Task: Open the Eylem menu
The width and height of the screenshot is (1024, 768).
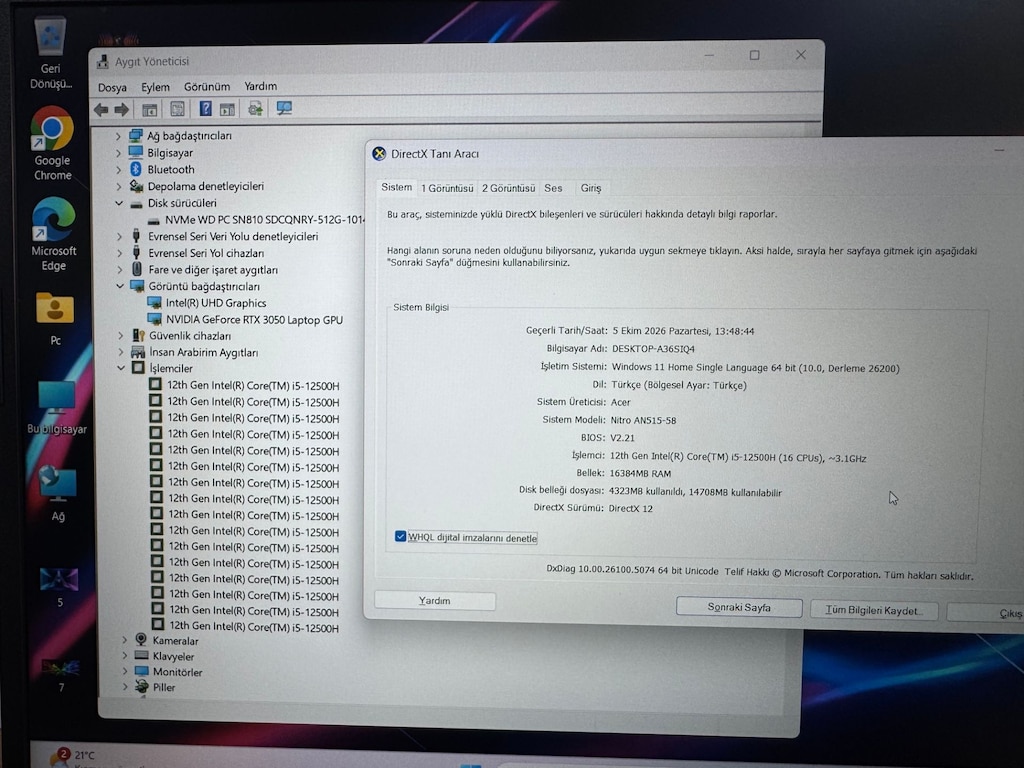Action: tap(155, 87)
